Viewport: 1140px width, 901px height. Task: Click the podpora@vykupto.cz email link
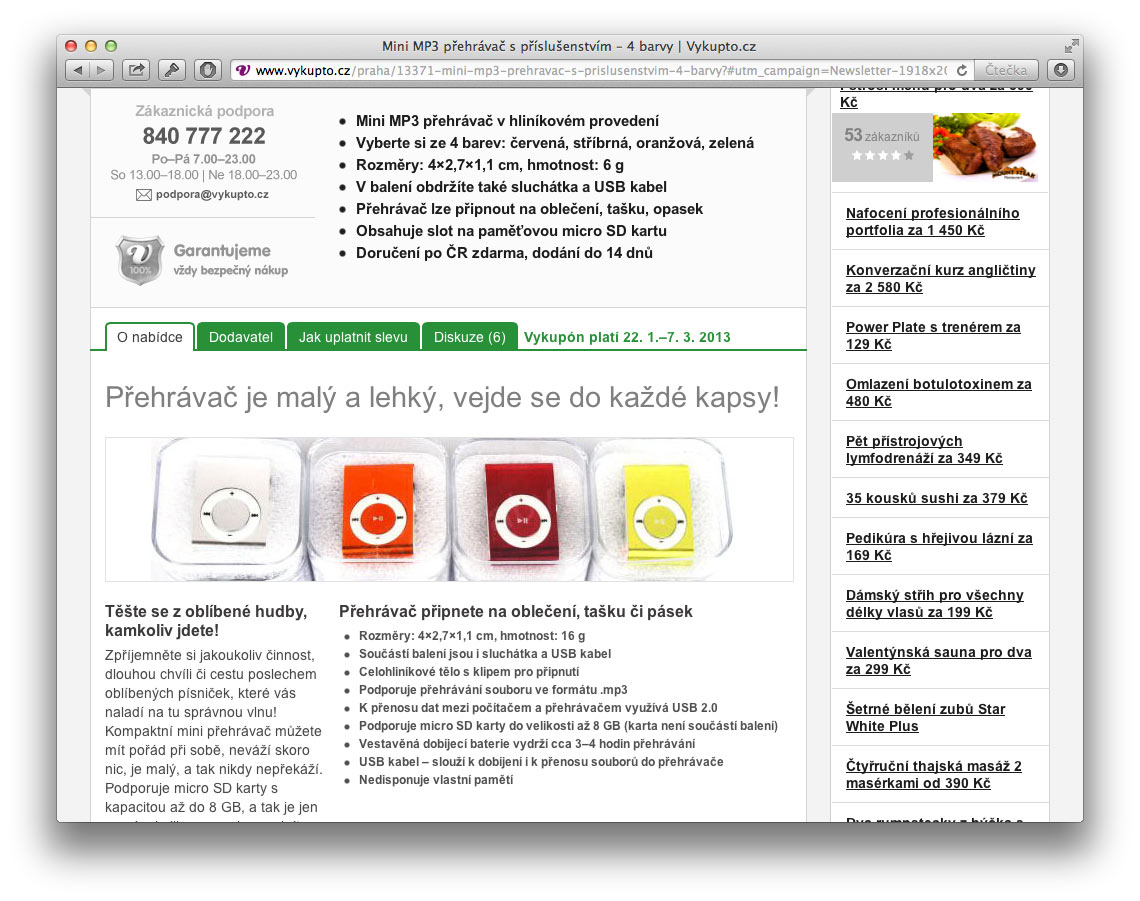tap(211, 194)
